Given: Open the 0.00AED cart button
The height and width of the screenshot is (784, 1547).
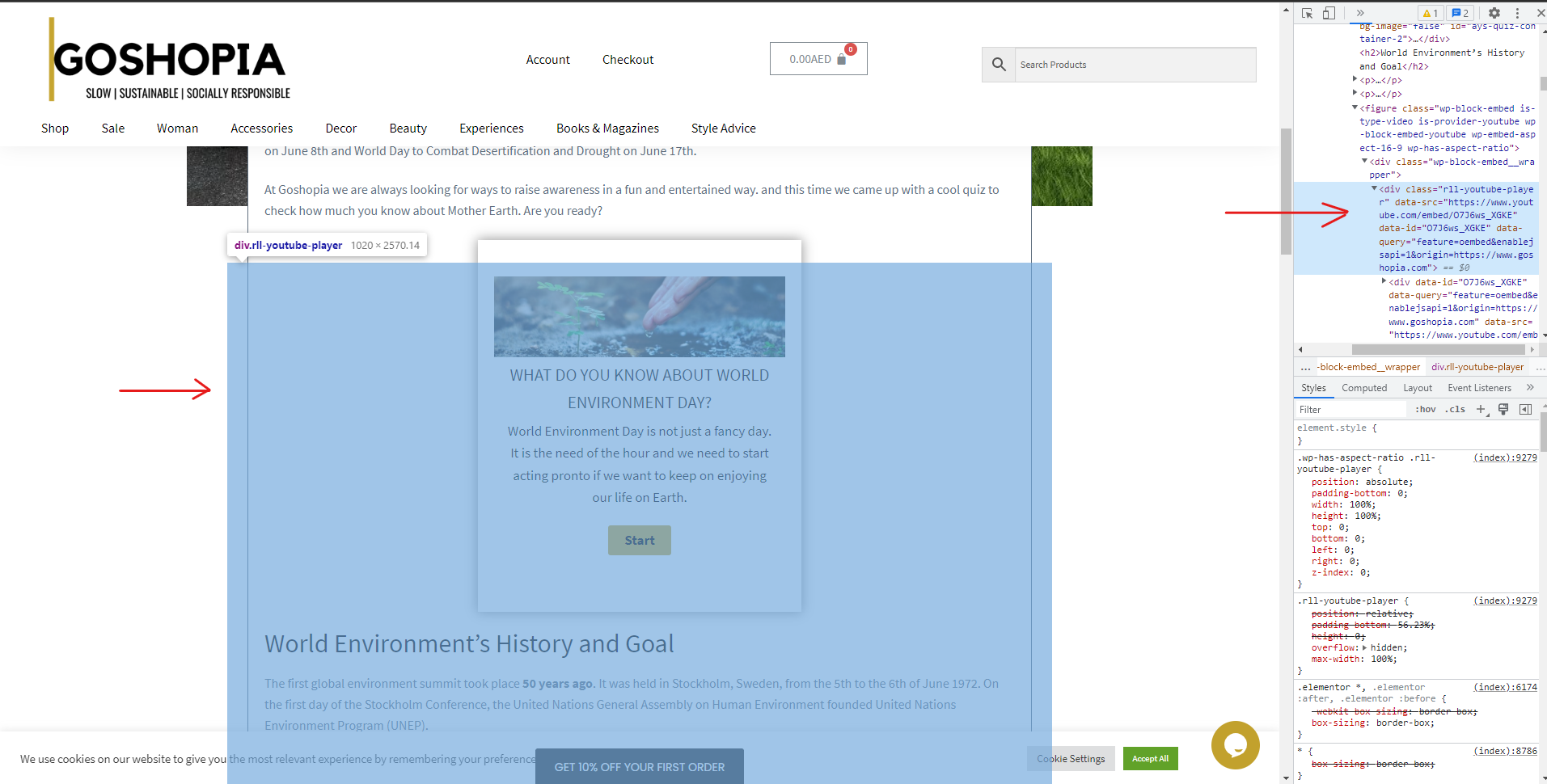Looking at the screenshot, I should 818,59.
